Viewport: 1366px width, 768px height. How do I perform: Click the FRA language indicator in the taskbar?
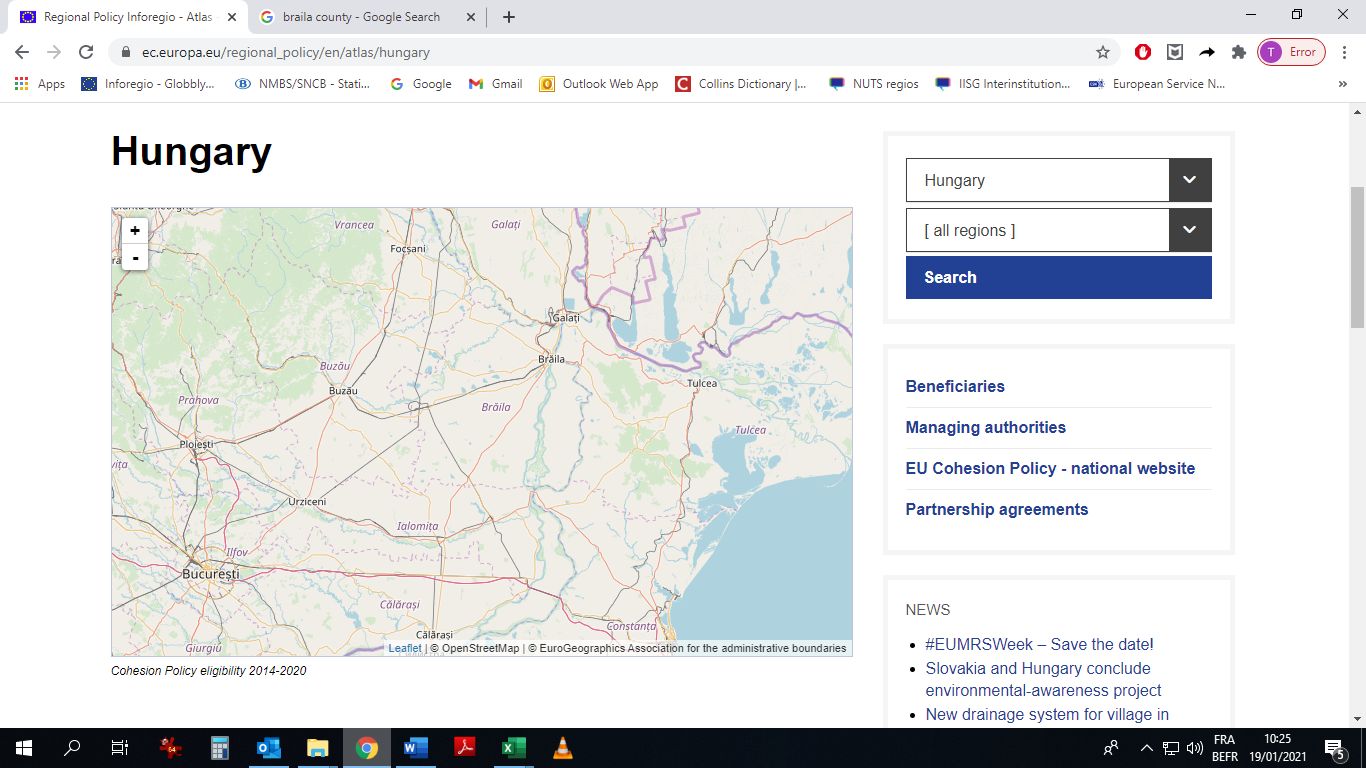(x=1224, y=740)
